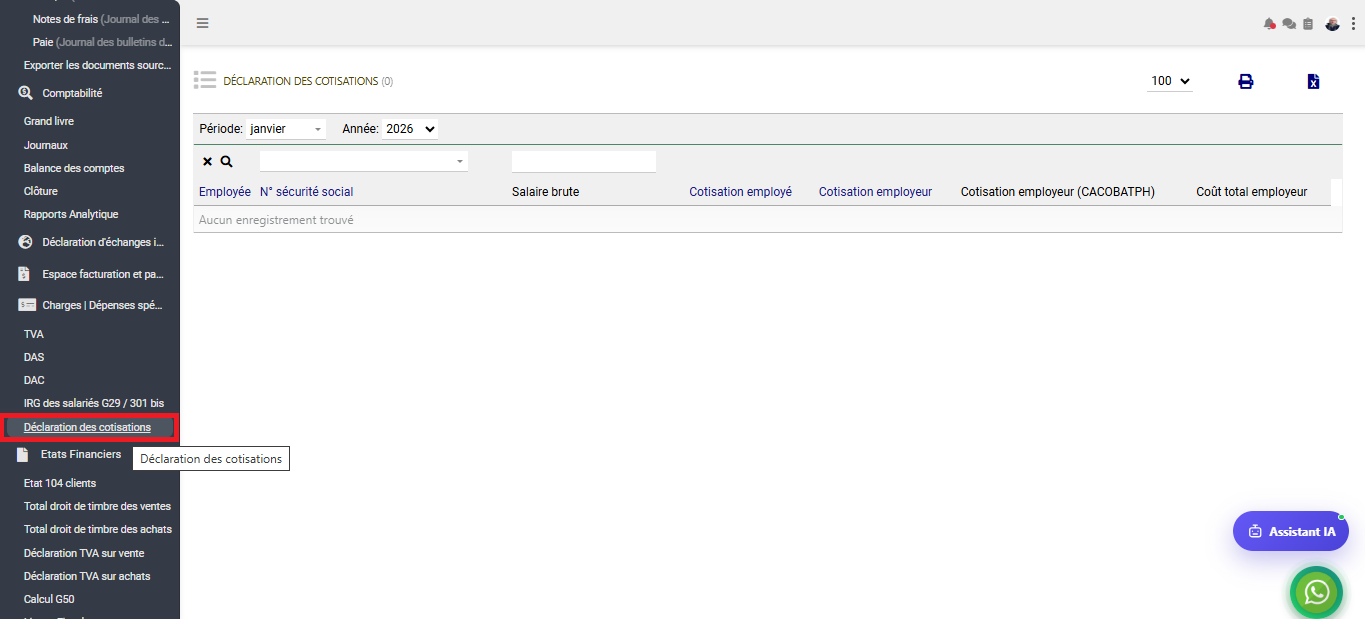The image size is (1365, 619).
Task: Sort by Cotisation employé column
Action: coord(740,192)
